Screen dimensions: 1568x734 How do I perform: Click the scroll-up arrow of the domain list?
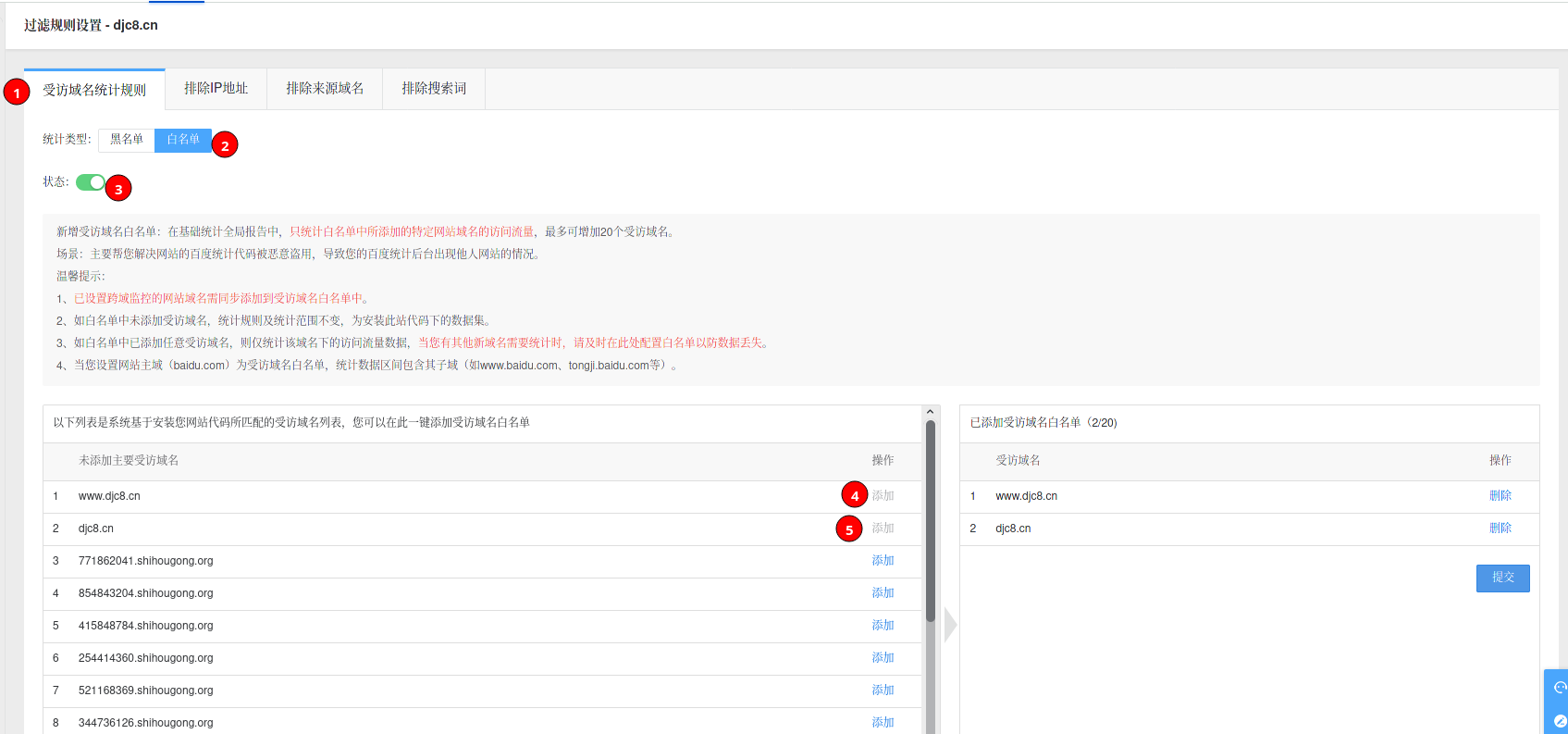(931, 412)
